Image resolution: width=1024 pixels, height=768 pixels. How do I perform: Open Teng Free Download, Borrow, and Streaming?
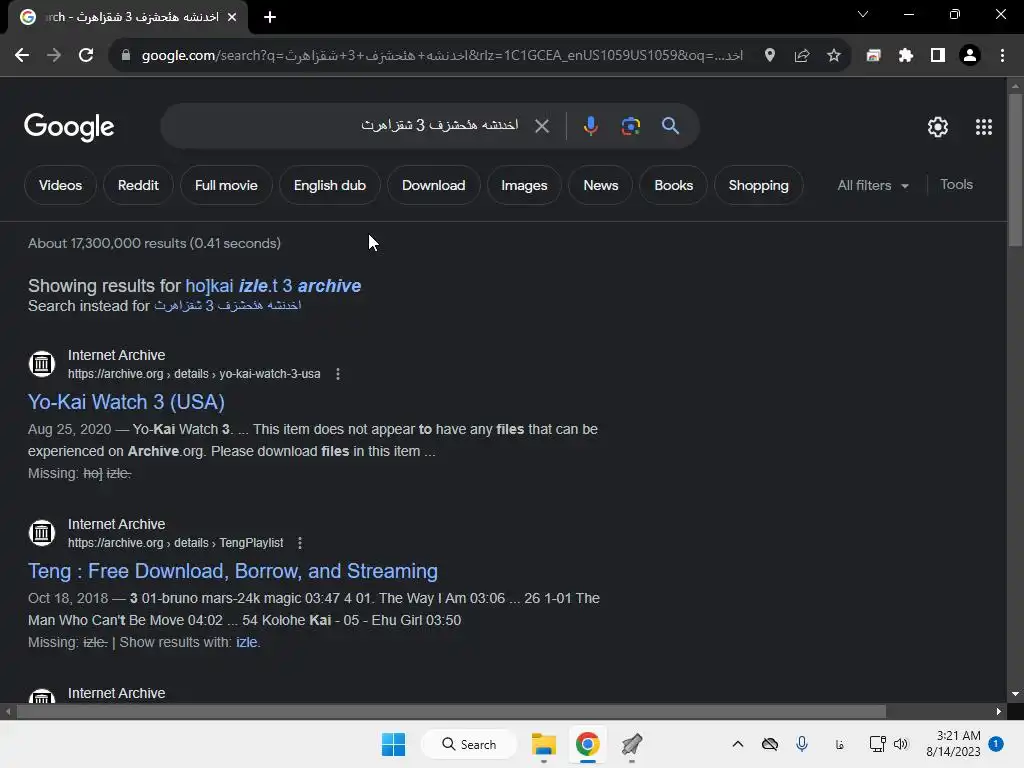(x=232, y=571)
